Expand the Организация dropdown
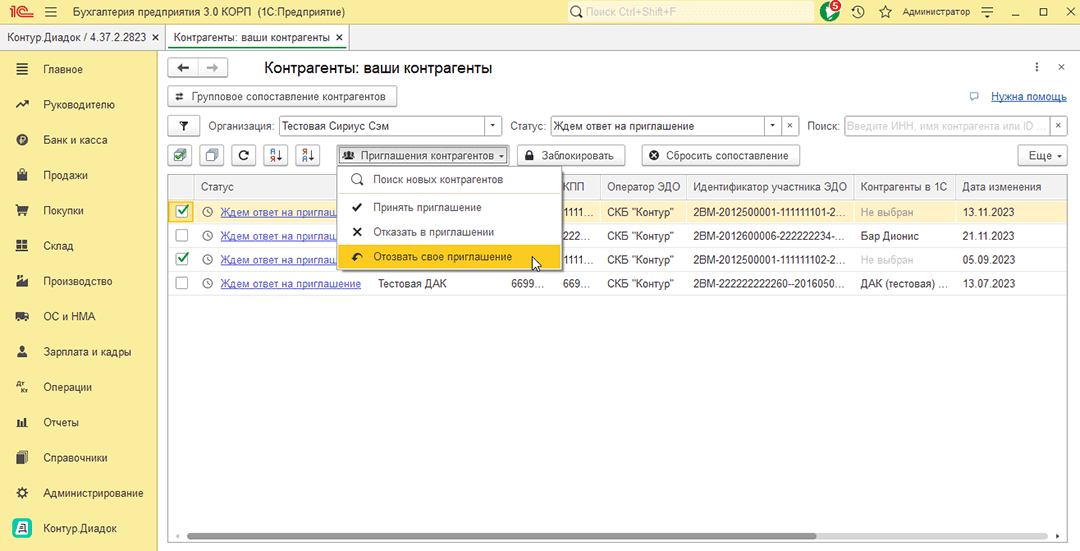The height and width of the screenshot is (551, 1080). (x=493, y=126)
